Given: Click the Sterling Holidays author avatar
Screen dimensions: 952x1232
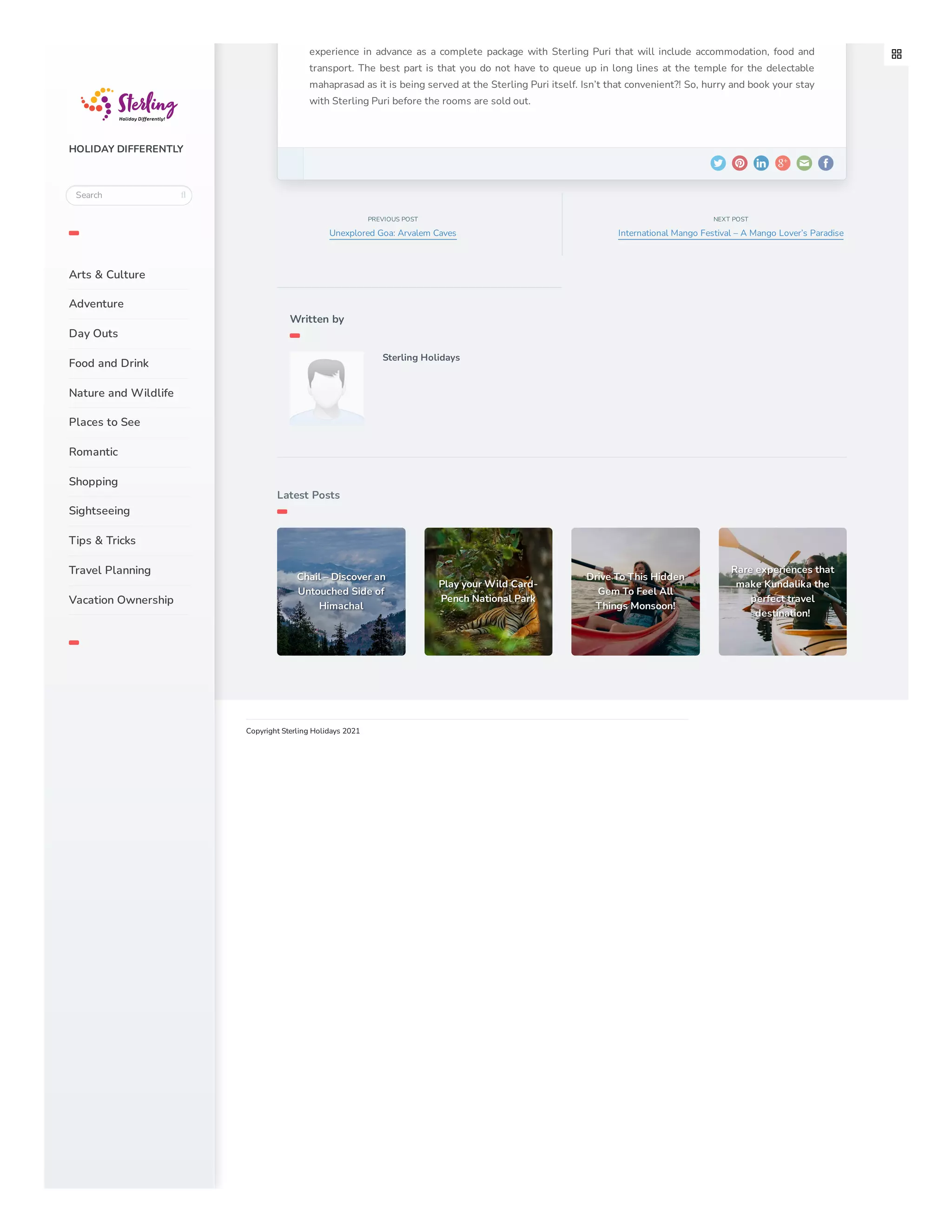Looking at the screenshot, I should tap(326, 388).
